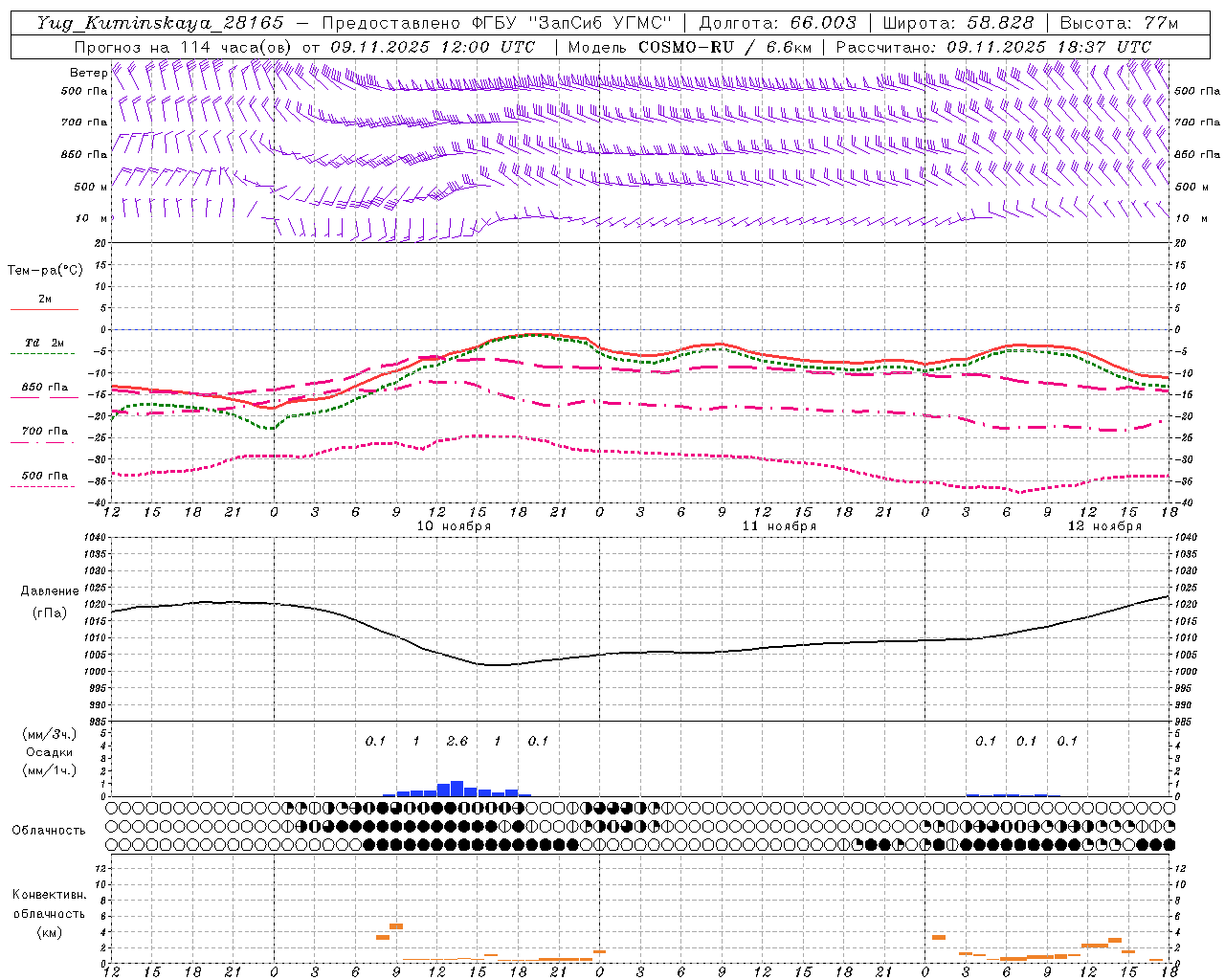Click the dashed line sample under Td 2м legend
Image resolution: width=1225 pixels, height=980 pixels.
(x=42, y=354)
